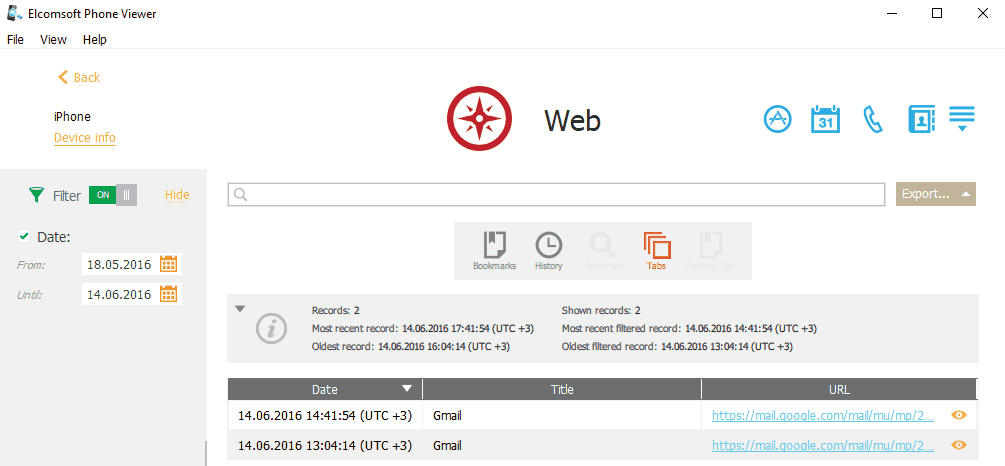Screen dimensions: 1005x466
Task: Open calendar picker for Until date
Action: pos(169,294)
